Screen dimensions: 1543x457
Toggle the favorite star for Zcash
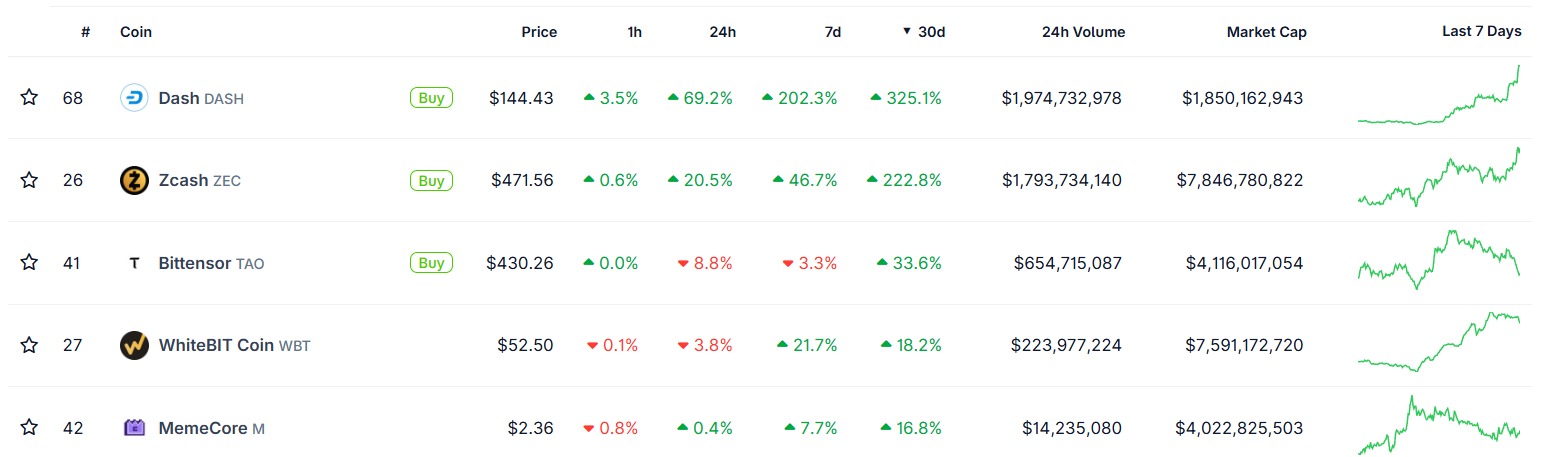[29, 180]
